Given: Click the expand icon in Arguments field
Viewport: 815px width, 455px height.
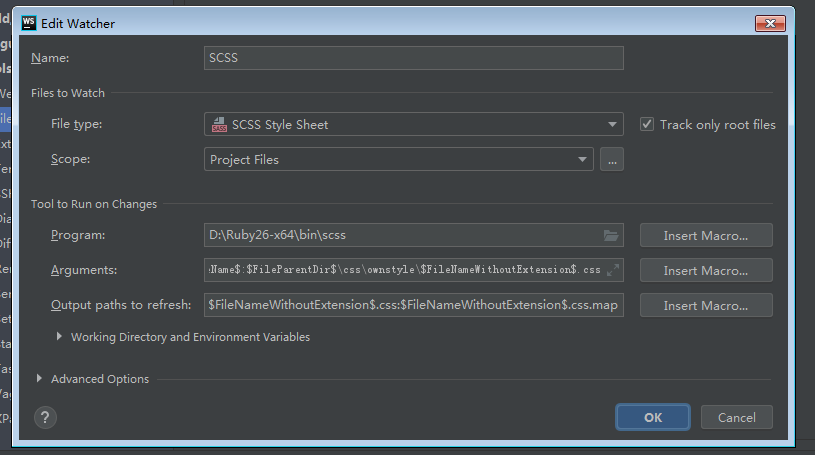Looking at the screenshot, I should click(613, 270).
